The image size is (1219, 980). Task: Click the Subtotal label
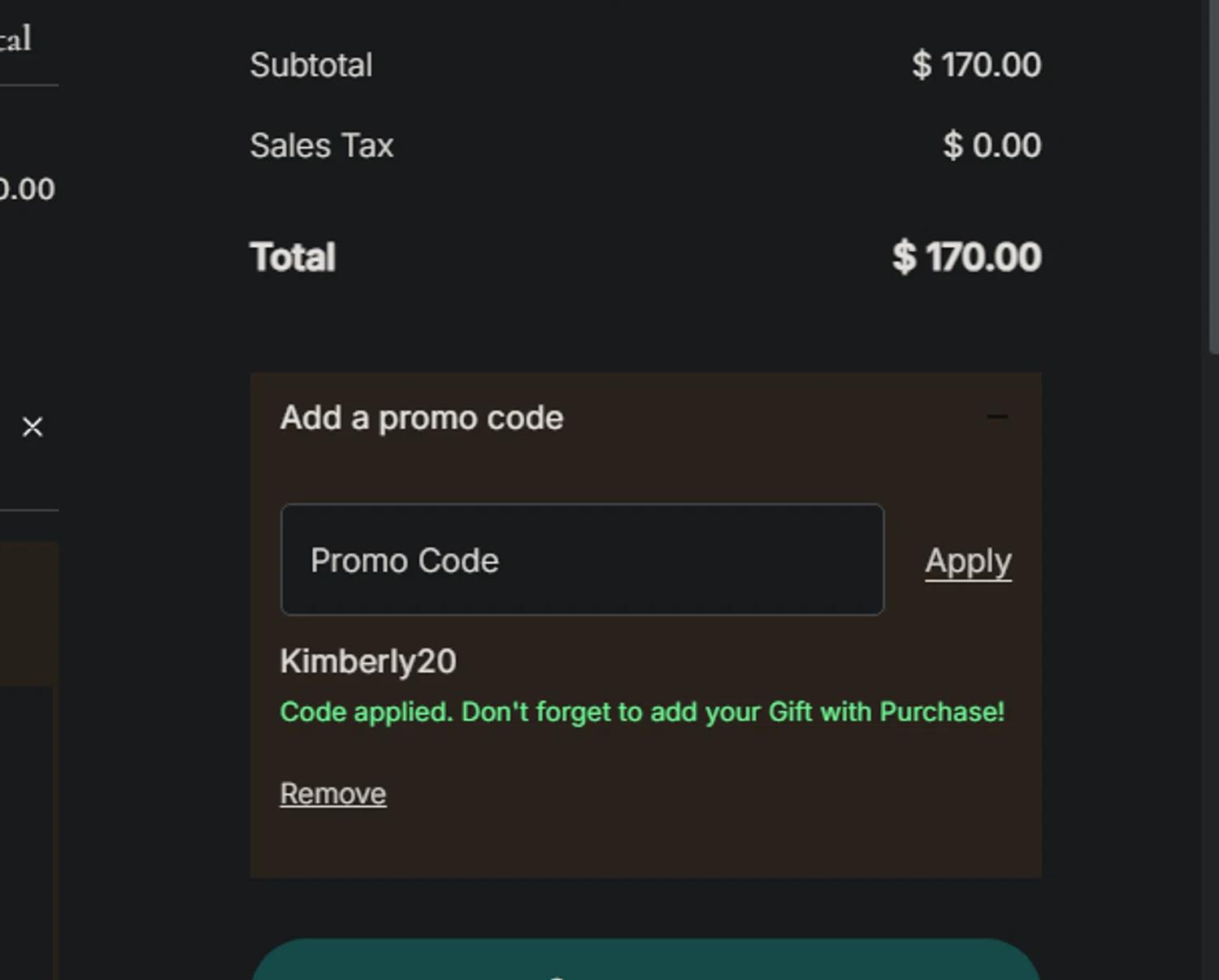click(x=311, y=65)
